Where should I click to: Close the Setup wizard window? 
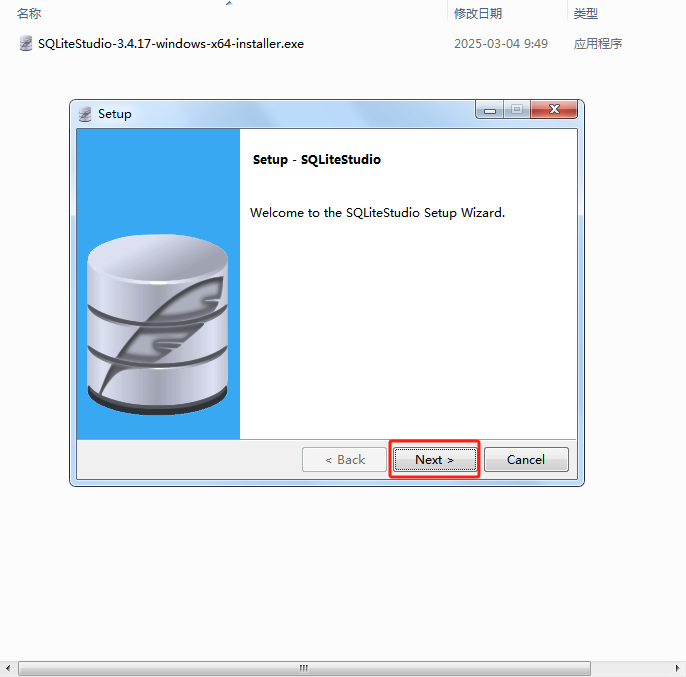click(x=554, y=109)
